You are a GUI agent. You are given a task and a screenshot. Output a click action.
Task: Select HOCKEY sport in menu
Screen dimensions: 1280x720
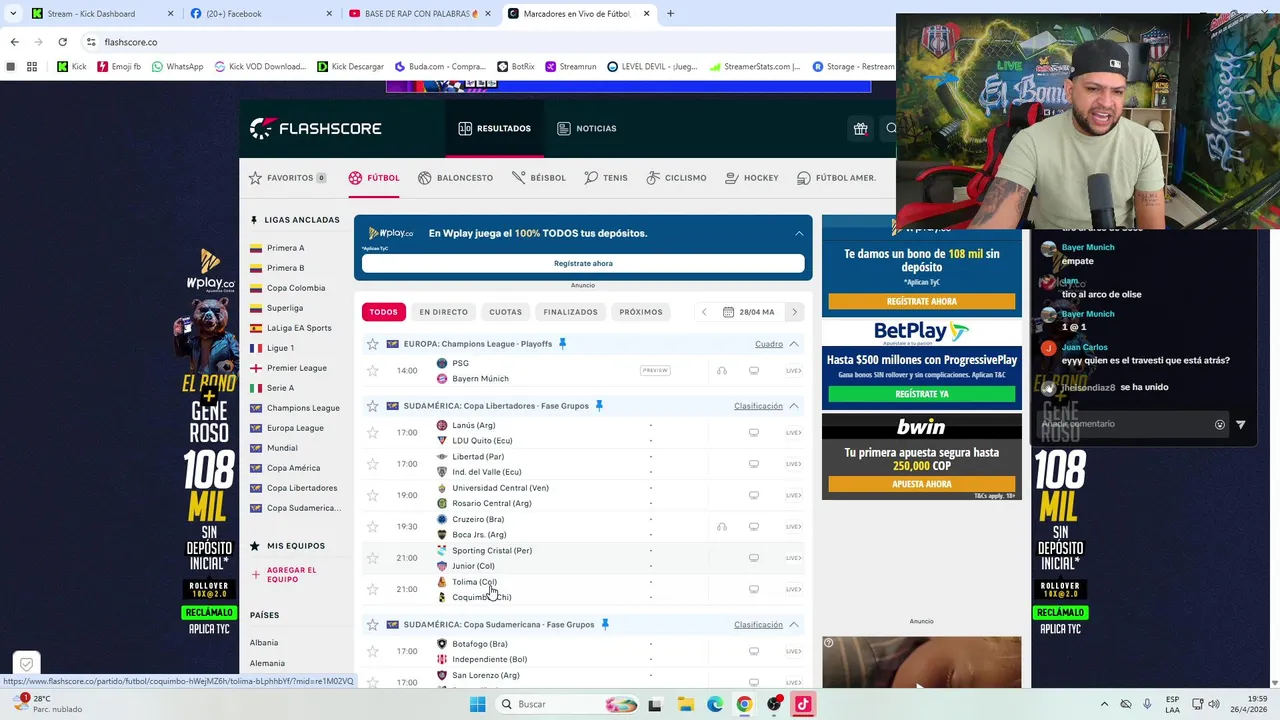752,178
